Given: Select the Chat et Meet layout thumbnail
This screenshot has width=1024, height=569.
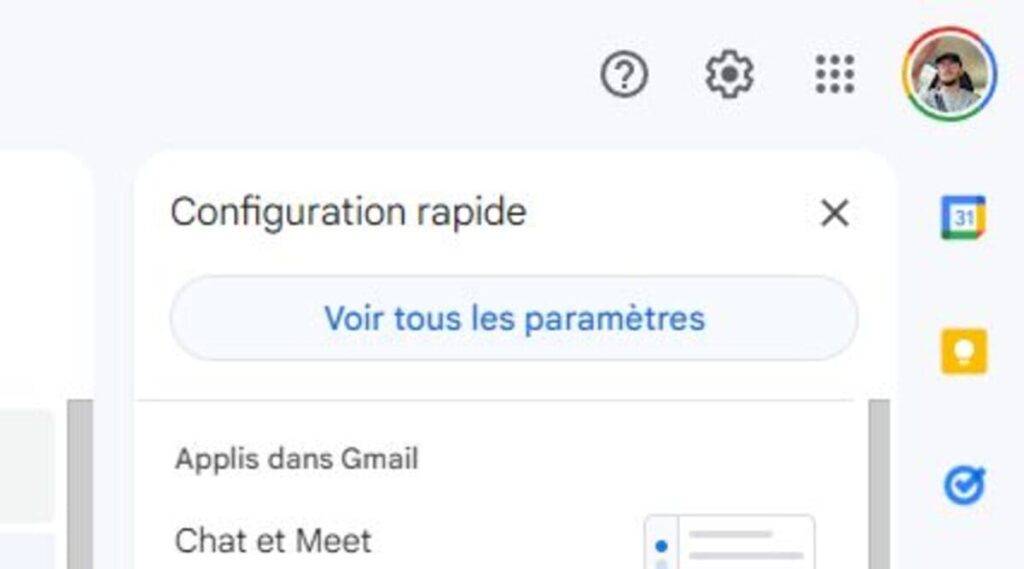Looking at the screenshot, I should click(x=730, y=542).
